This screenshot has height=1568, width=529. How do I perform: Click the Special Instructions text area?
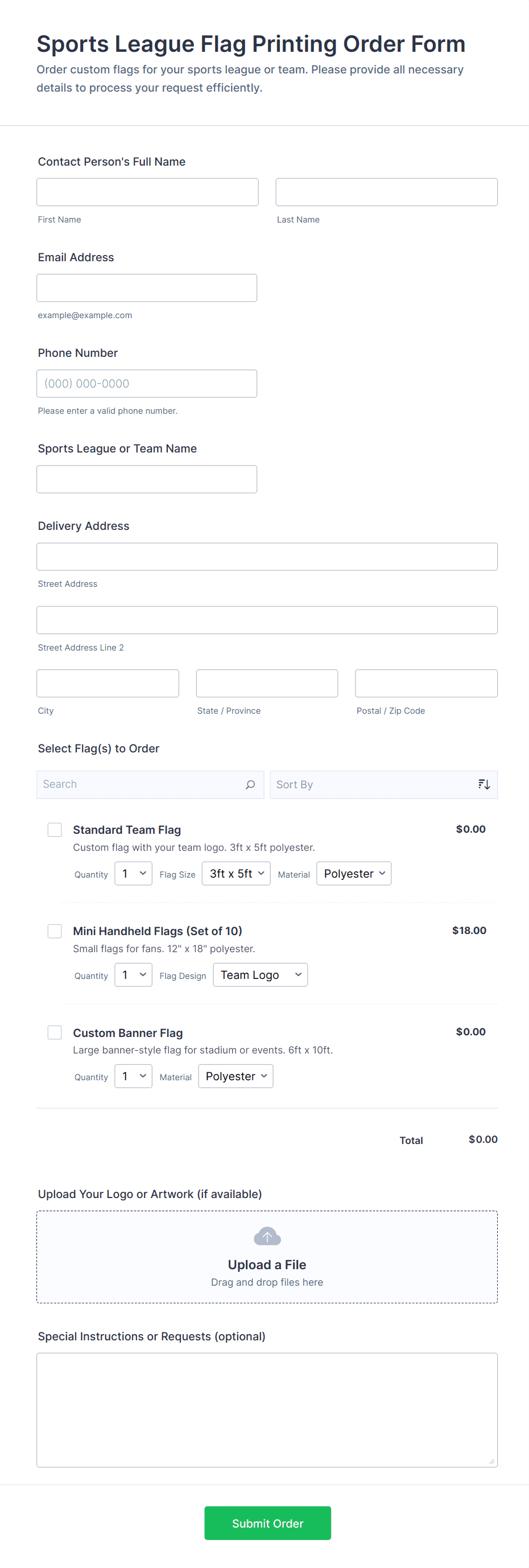coord(267,1410)
